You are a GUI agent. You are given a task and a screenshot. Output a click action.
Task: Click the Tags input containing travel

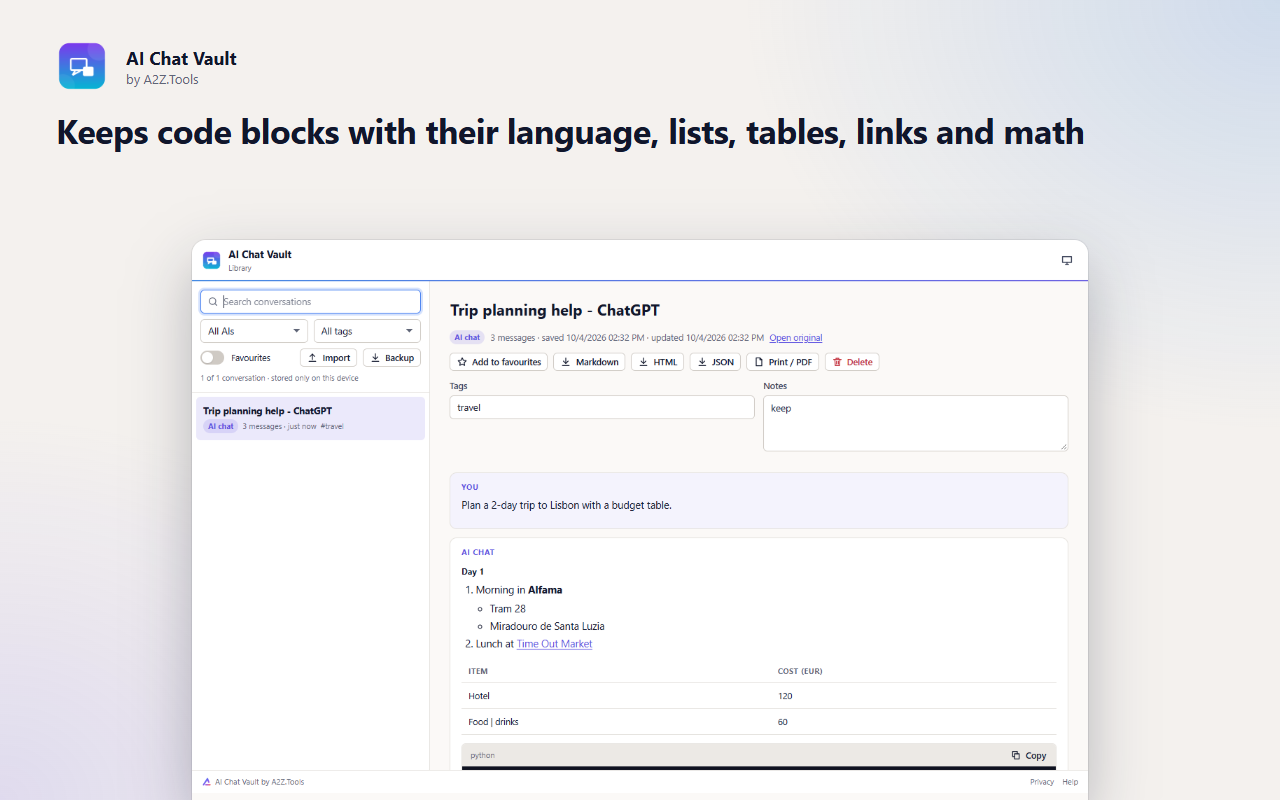click(602, 407)
